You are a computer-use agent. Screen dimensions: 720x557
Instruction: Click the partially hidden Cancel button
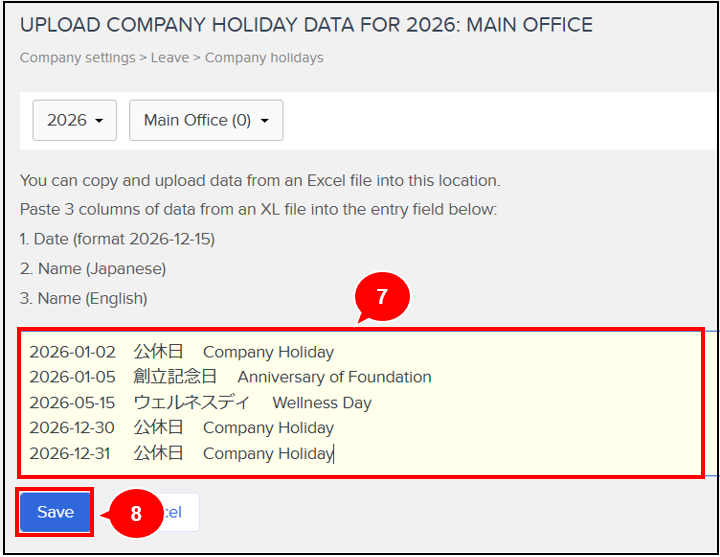click(x=180, y=512)
